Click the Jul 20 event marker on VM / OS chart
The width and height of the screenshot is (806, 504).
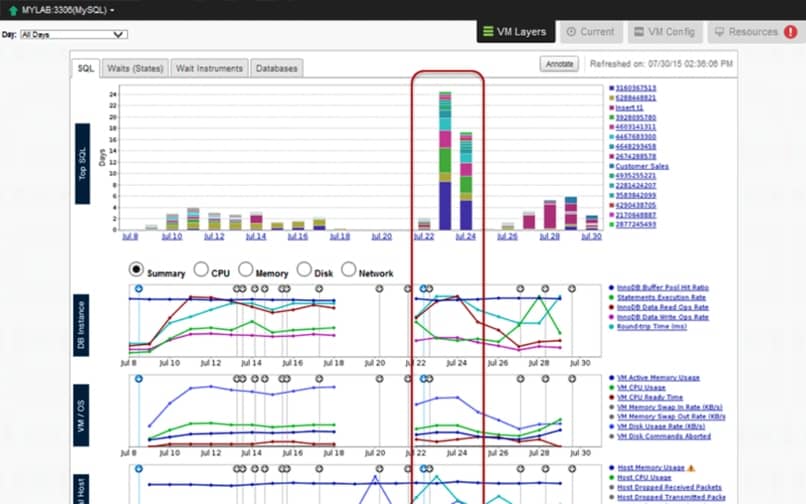click(380, 380)
